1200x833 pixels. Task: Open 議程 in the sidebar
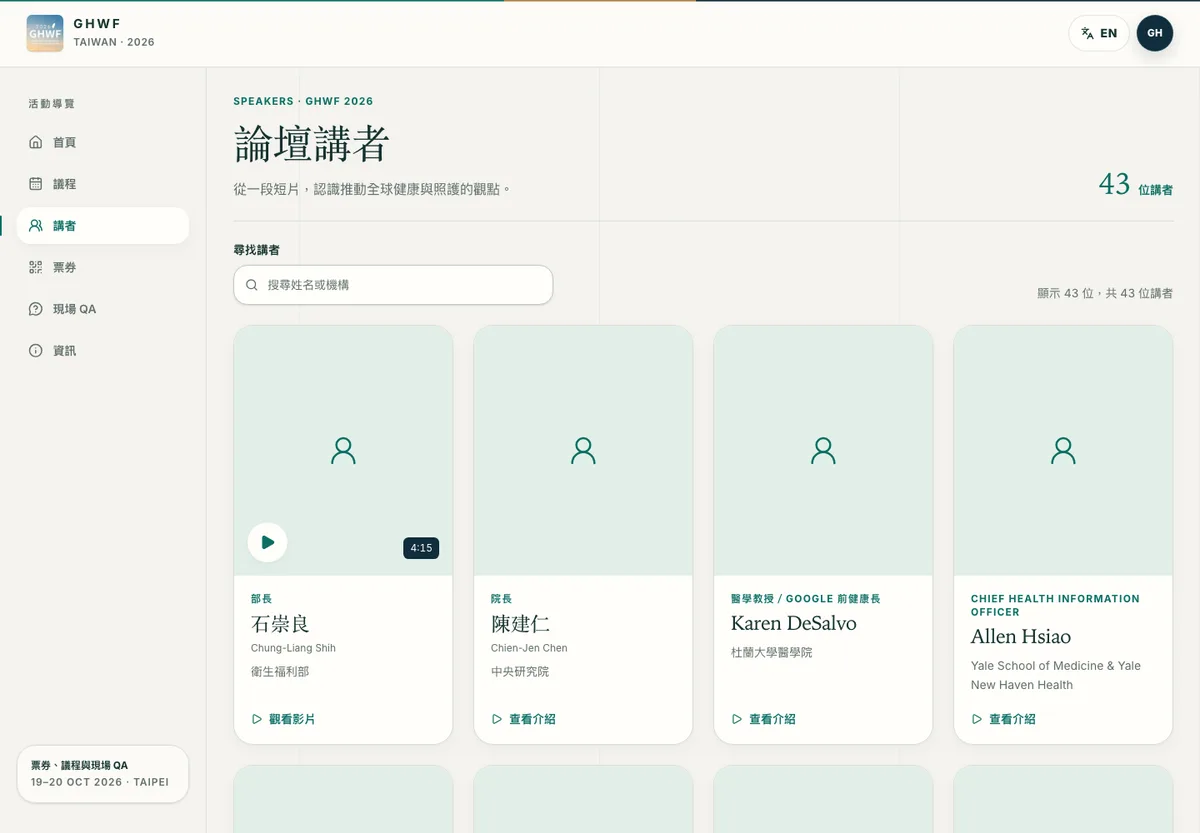pyautogui.click(x=103, y=184)
